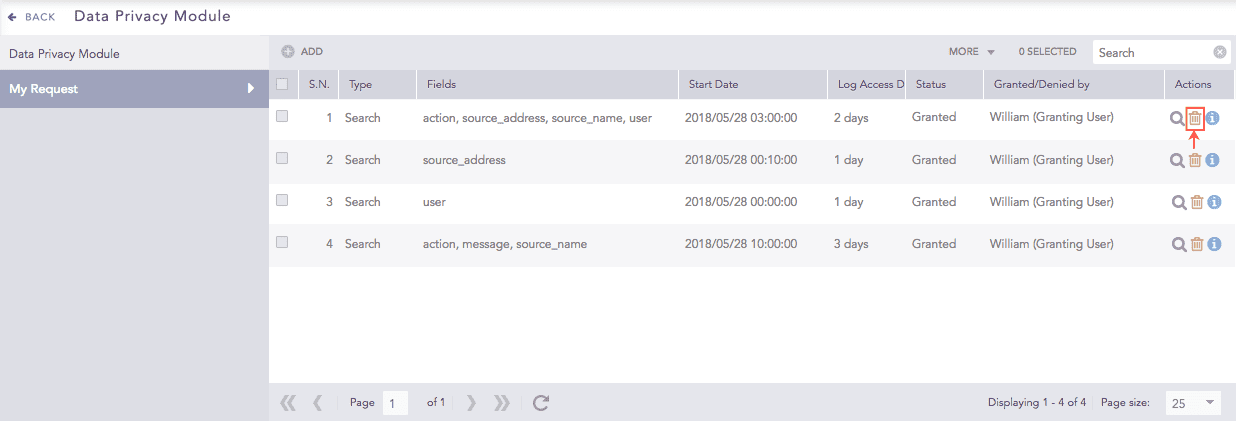Check the box for request 2

coord(282,158)
